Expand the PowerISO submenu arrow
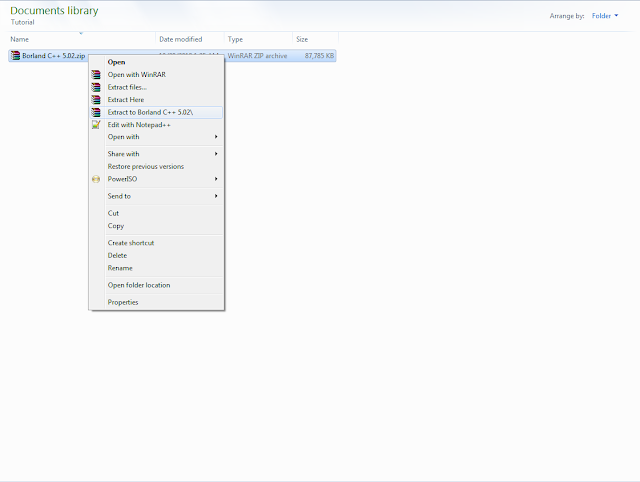Screen dimensions: 640x482 (x=216, y=179)
